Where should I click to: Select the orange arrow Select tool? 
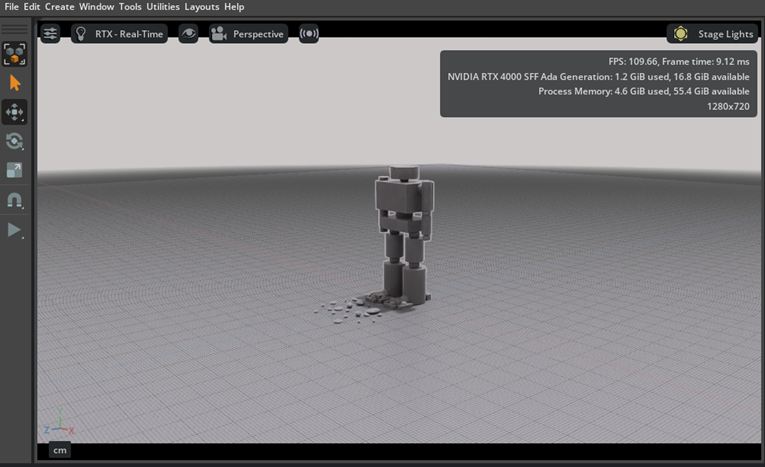click(15, 83)
